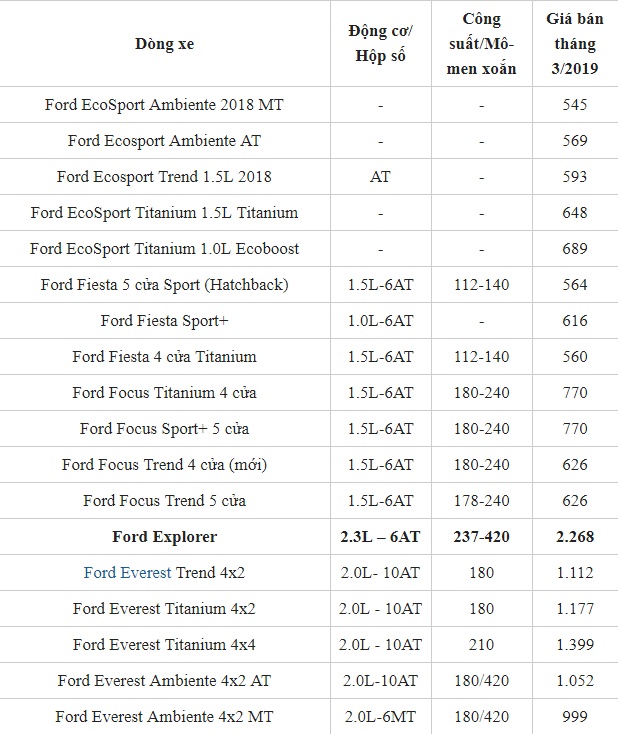Screen dimensions: 622x734
Task: Click Ford Fiesta 5 cửa Sport (Hatchback)
Action: coord(164,285)
